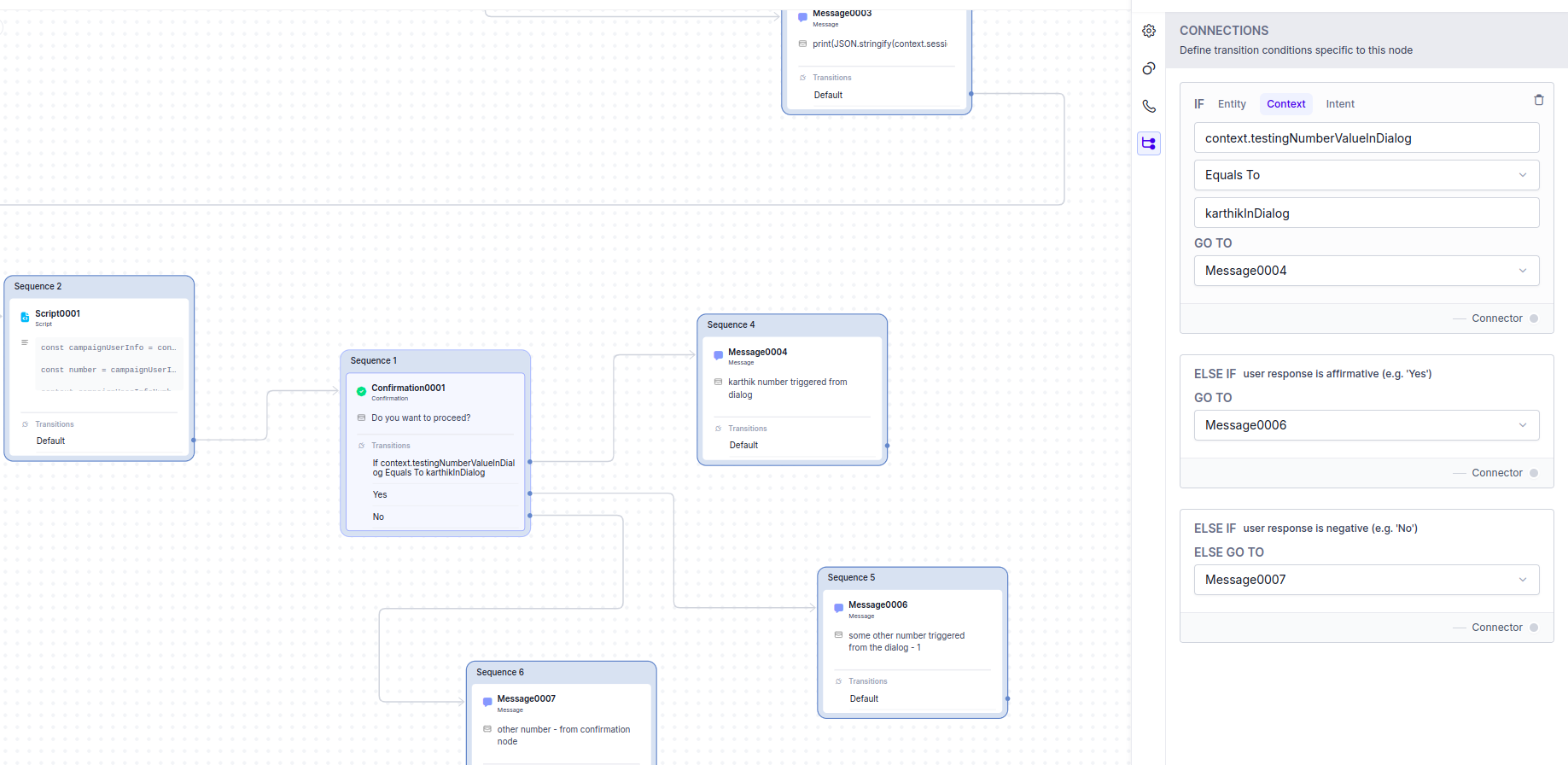Click the Script0001 script node icon
This screenshot has width=1568, height=765.
[x=25, y=317]
